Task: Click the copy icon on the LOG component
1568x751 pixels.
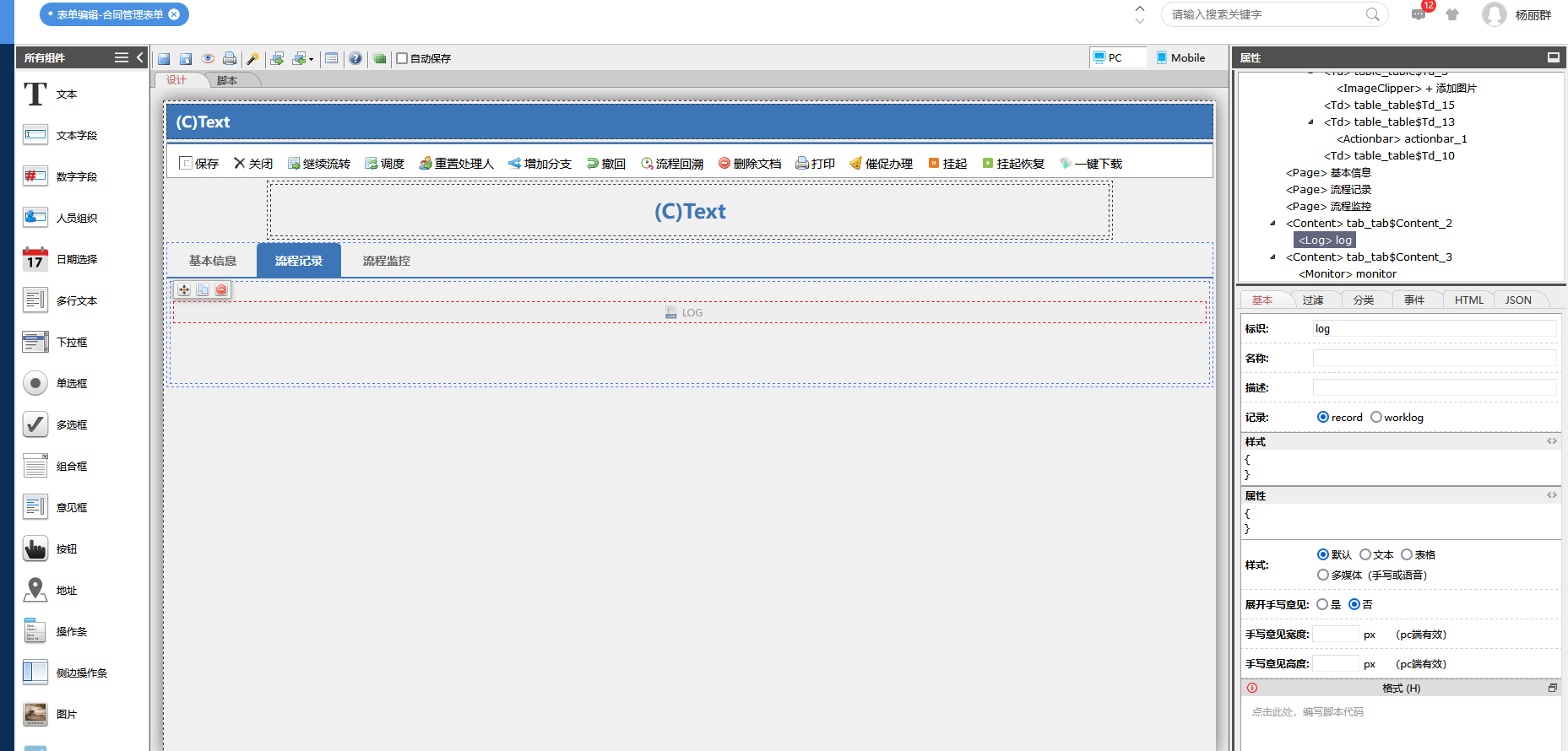Action: (203, 289)
